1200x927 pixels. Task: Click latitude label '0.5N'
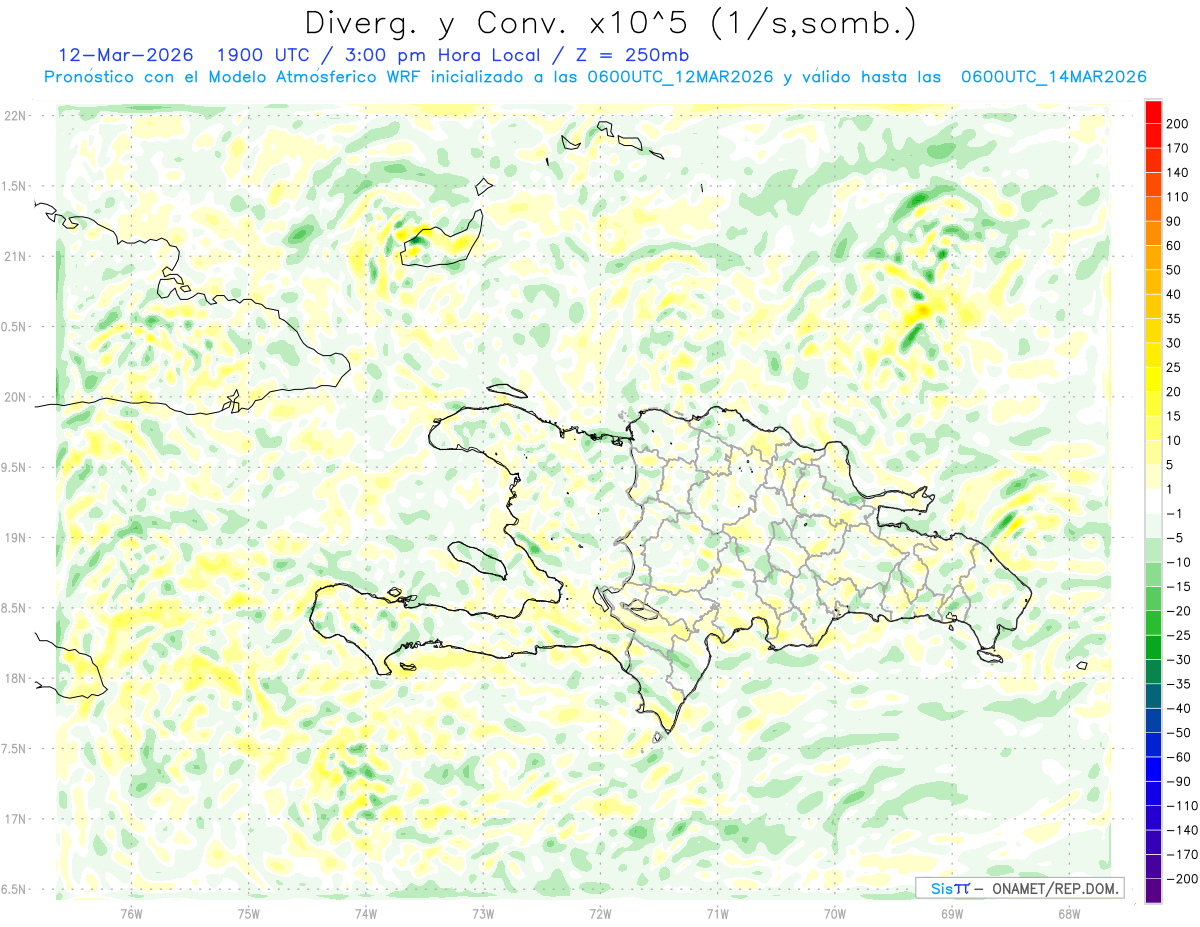(14, 327)
